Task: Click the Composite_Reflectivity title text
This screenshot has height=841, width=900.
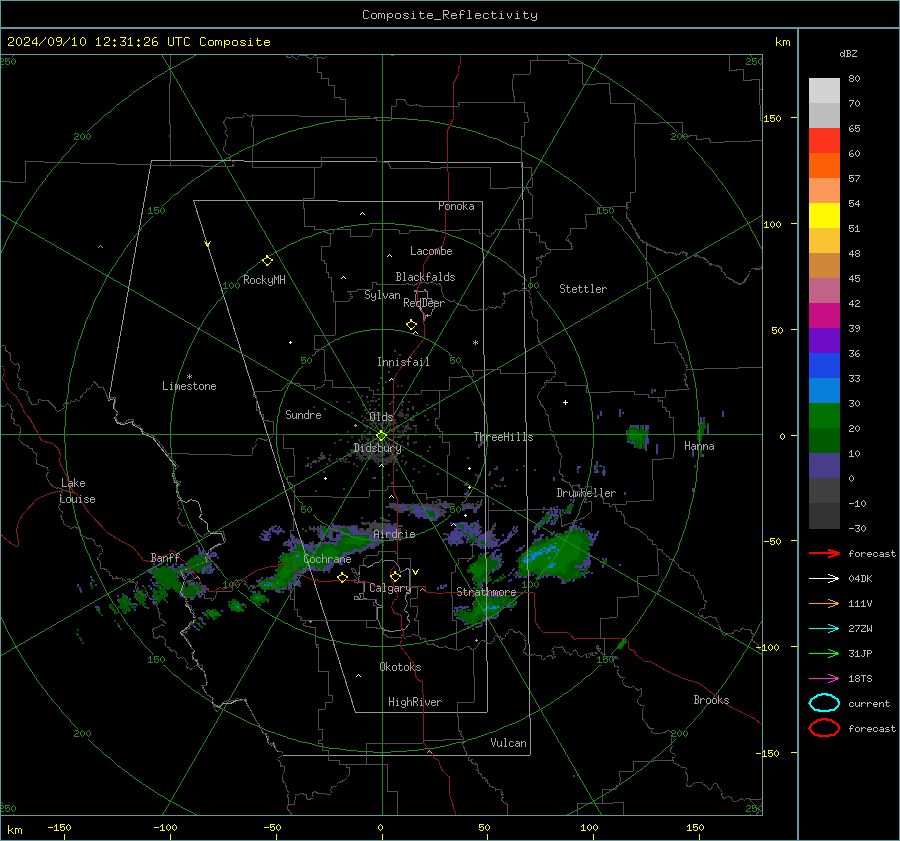Action: coord(450,15)
